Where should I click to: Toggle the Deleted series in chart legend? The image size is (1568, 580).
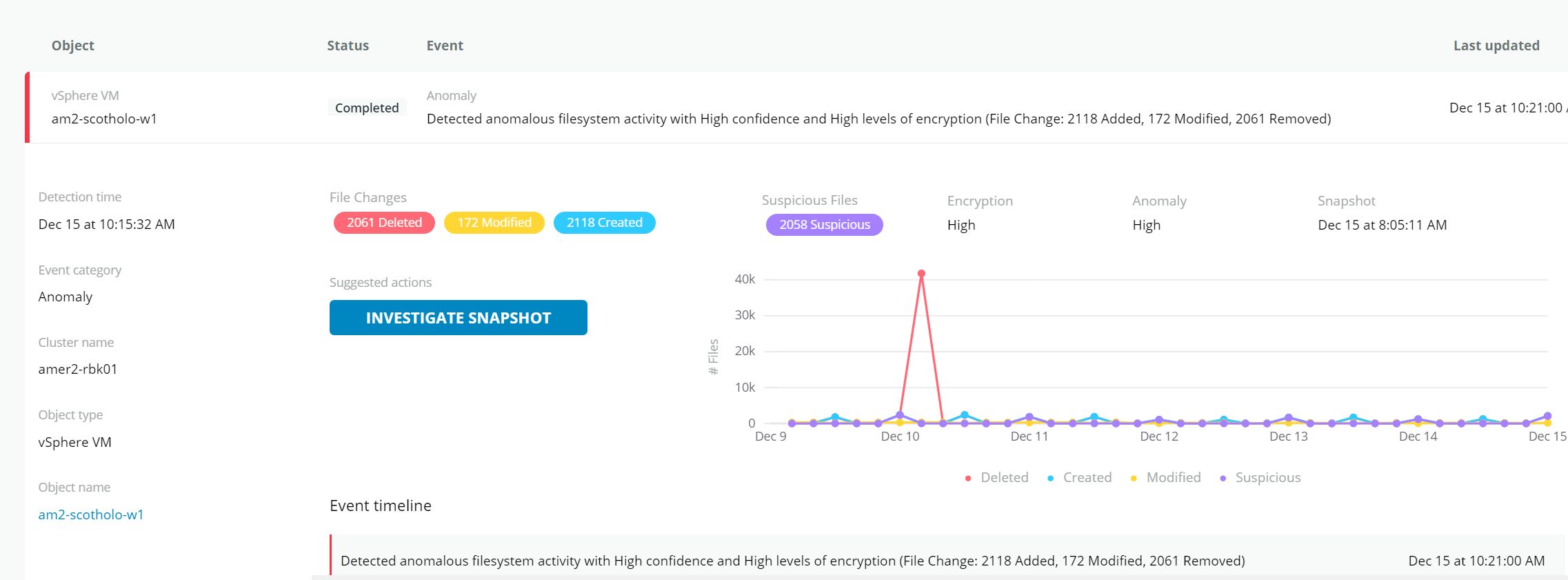(996, 477)
